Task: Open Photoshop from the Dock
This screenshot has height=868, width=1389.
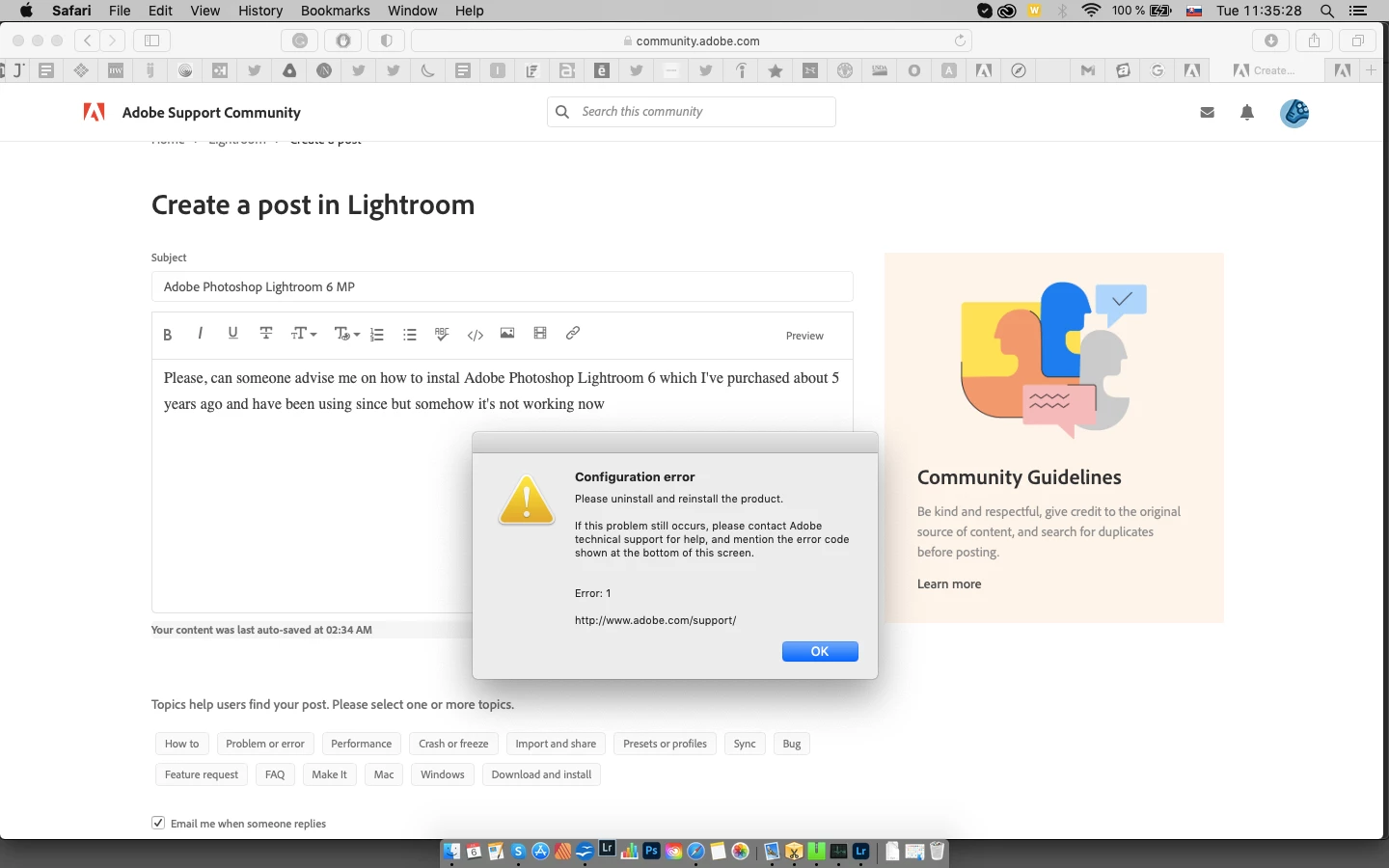Action: point(651,851)
